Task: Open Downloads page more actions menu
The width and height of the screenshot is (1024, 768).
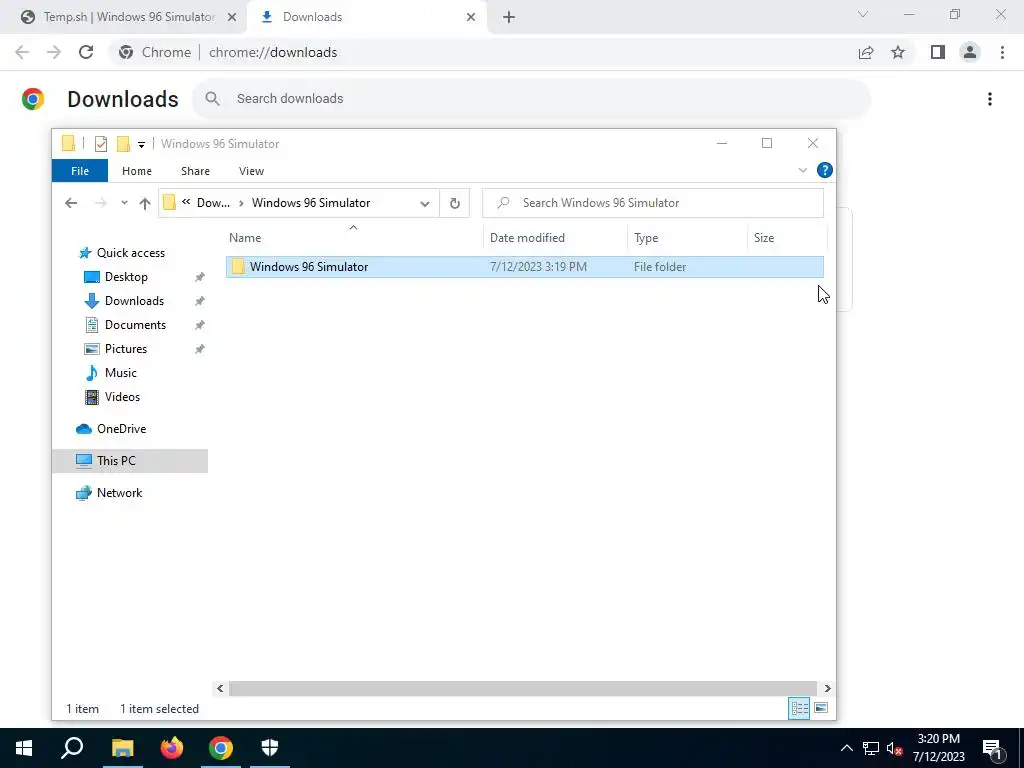Action: click(x=990, y=99)
